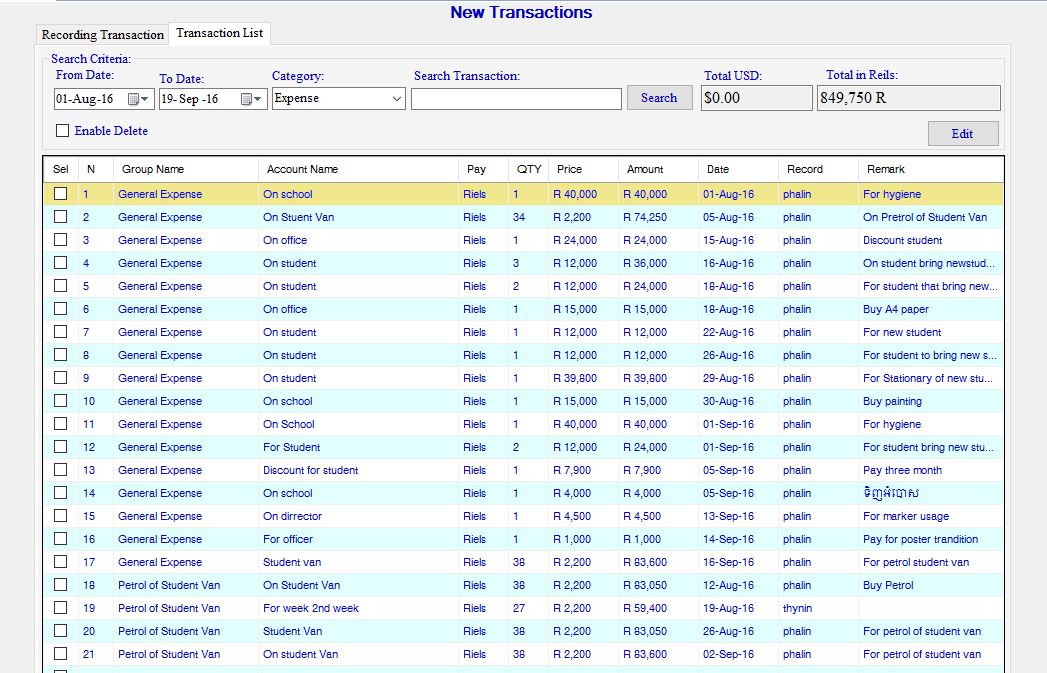Click inside the Search Transaction input field
This screenshot has height=673, width=1047.
517,97
